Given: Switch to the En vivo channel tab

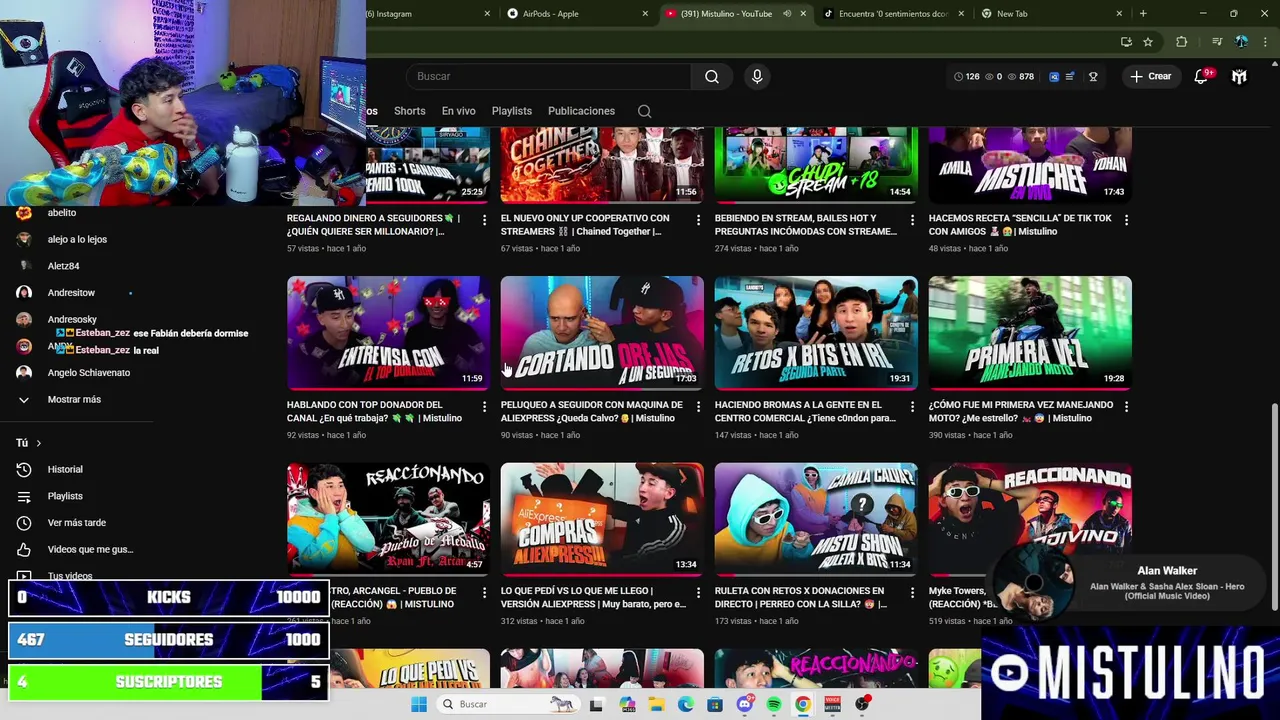Looking at the screenshot, I should click(459, 111).
